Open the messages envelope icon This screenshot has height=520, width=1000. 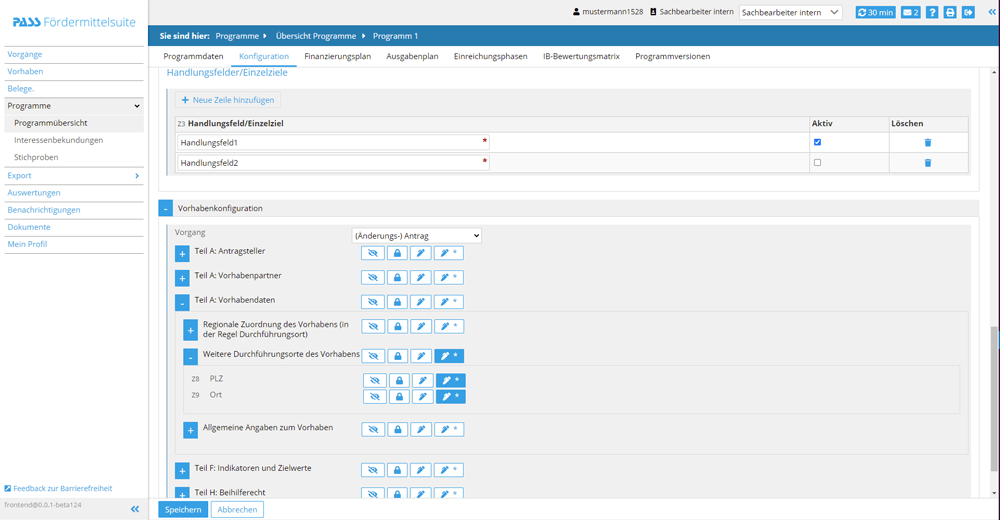pyautogui.click(x=910, y=13)
